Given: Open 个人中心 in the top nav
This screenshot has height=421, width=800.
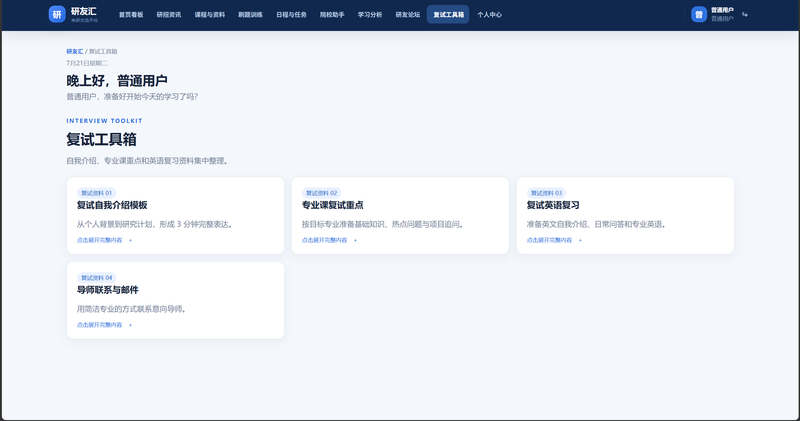Looking at the screenshot, I should [x=489, y=15].
